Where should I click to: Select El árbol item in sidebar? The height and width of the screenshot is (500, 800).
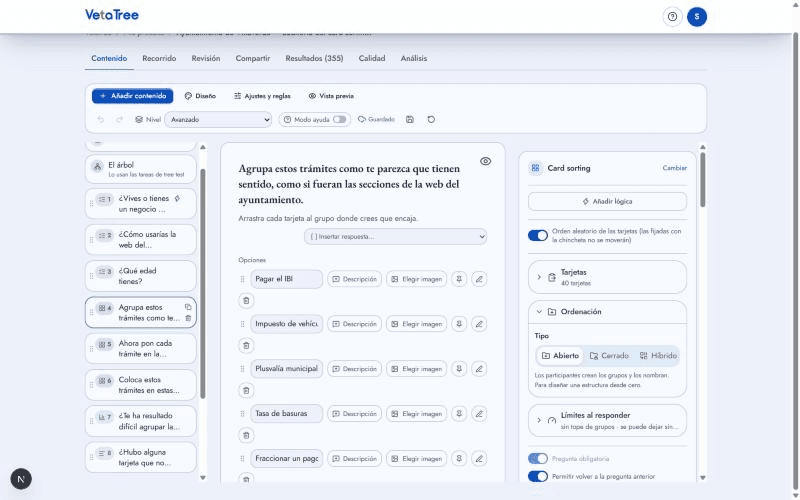click(141, 169)
